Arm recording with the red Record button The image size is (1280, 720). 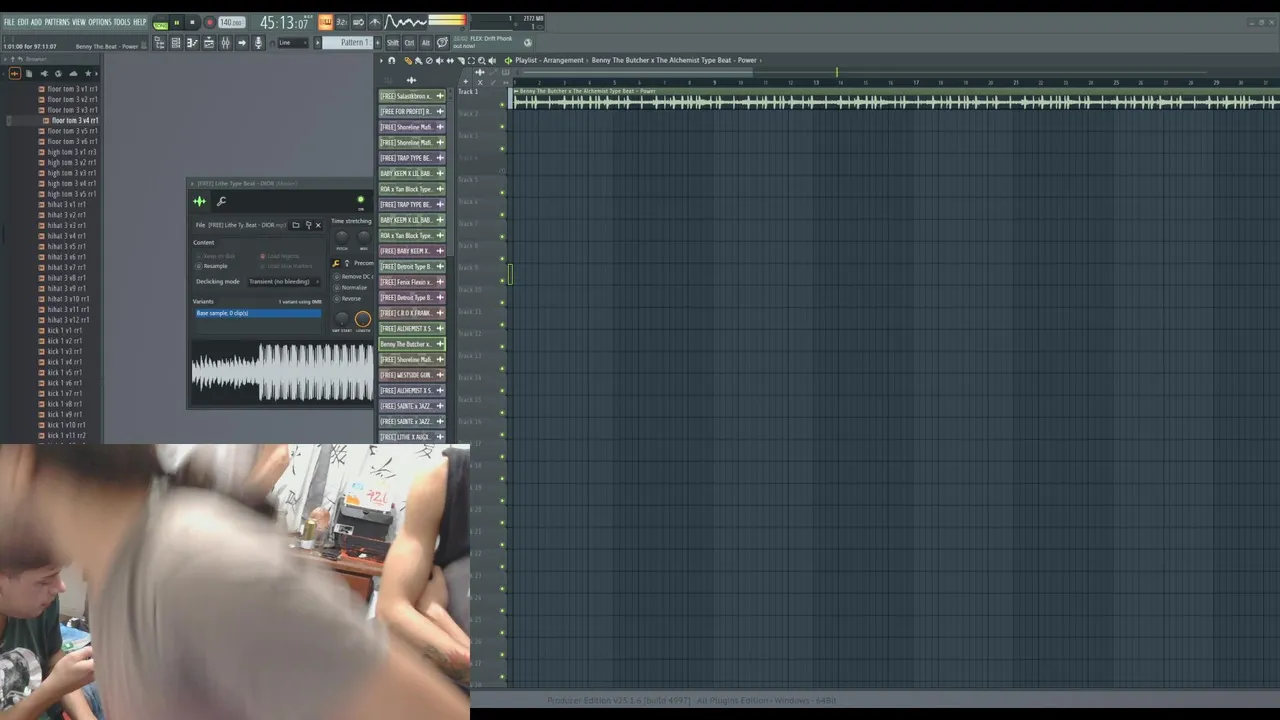point(209,22)
